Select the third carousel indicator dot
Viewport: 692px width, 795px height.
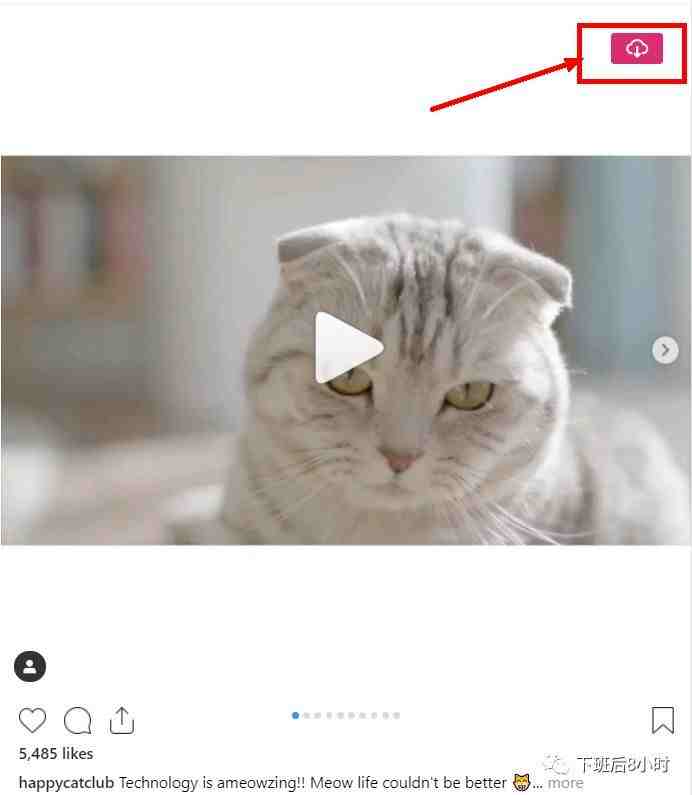tap(318, 715)
